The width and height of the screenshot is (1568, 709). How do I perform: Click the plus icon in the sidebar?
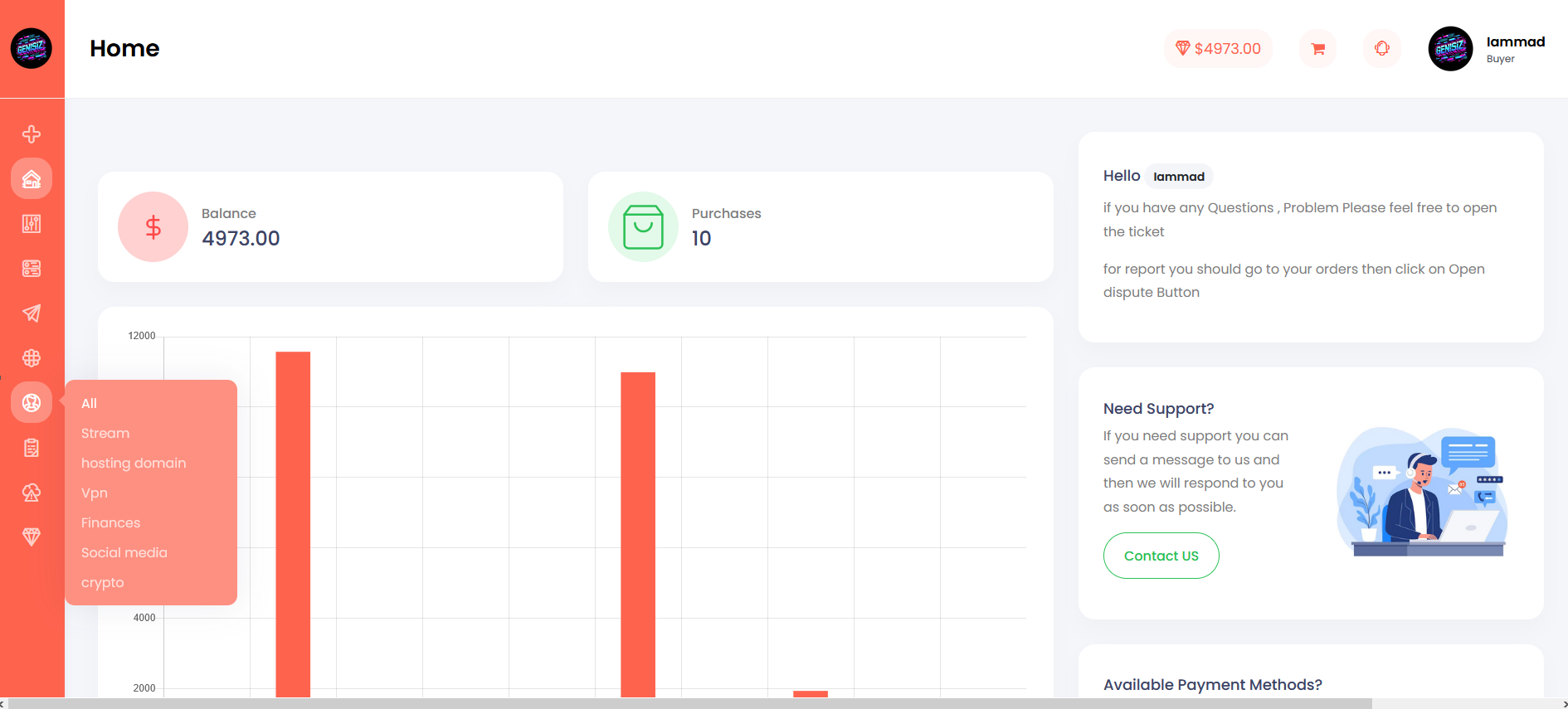click(x=32, y=134)
